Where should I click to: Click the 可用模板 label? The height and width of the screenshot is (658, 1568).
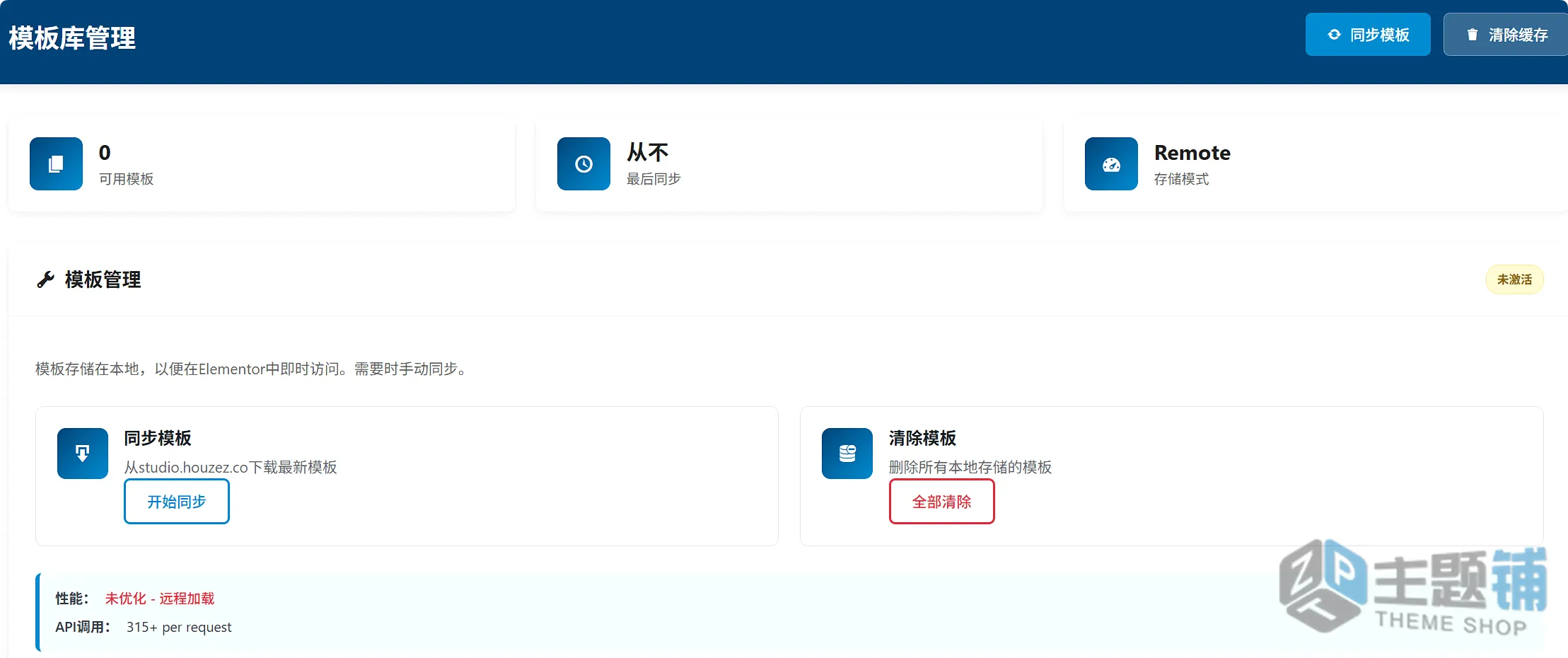pos(127,179)
